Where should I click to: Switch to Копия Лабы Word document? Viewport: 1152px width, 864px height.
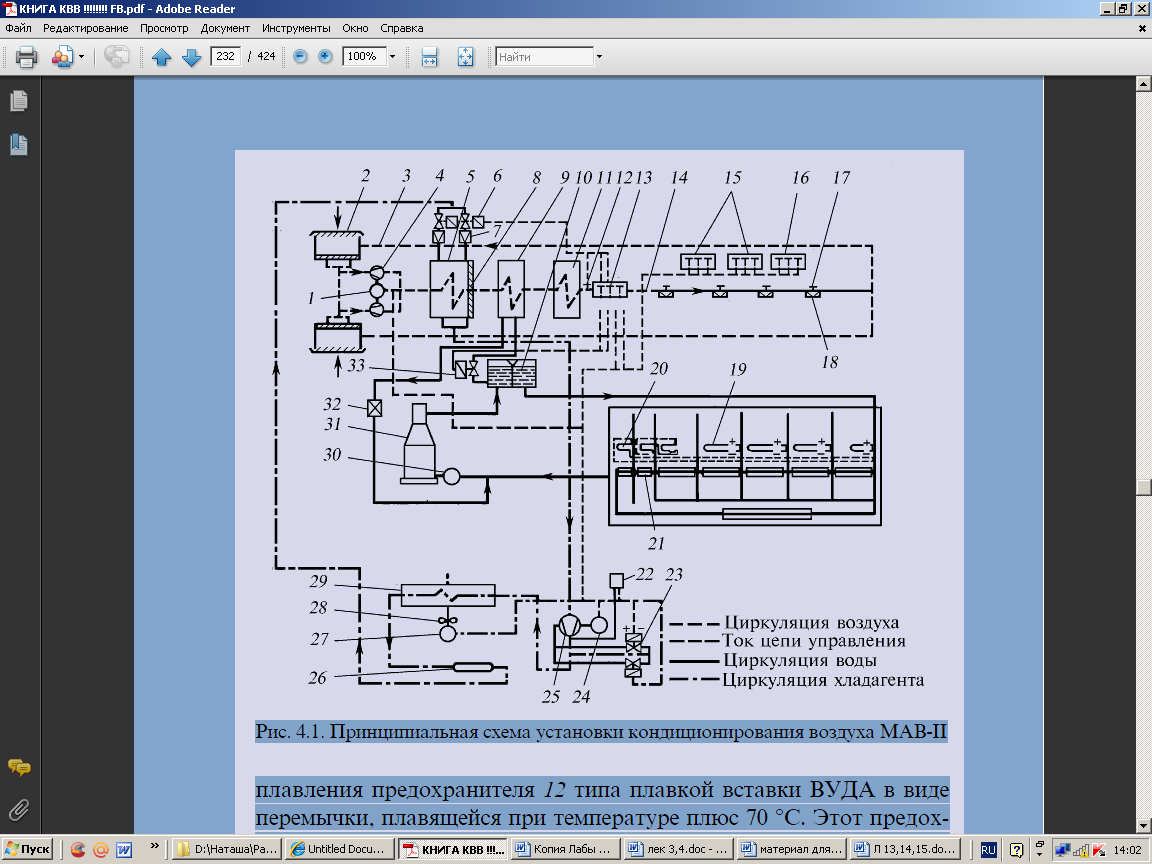565,849
